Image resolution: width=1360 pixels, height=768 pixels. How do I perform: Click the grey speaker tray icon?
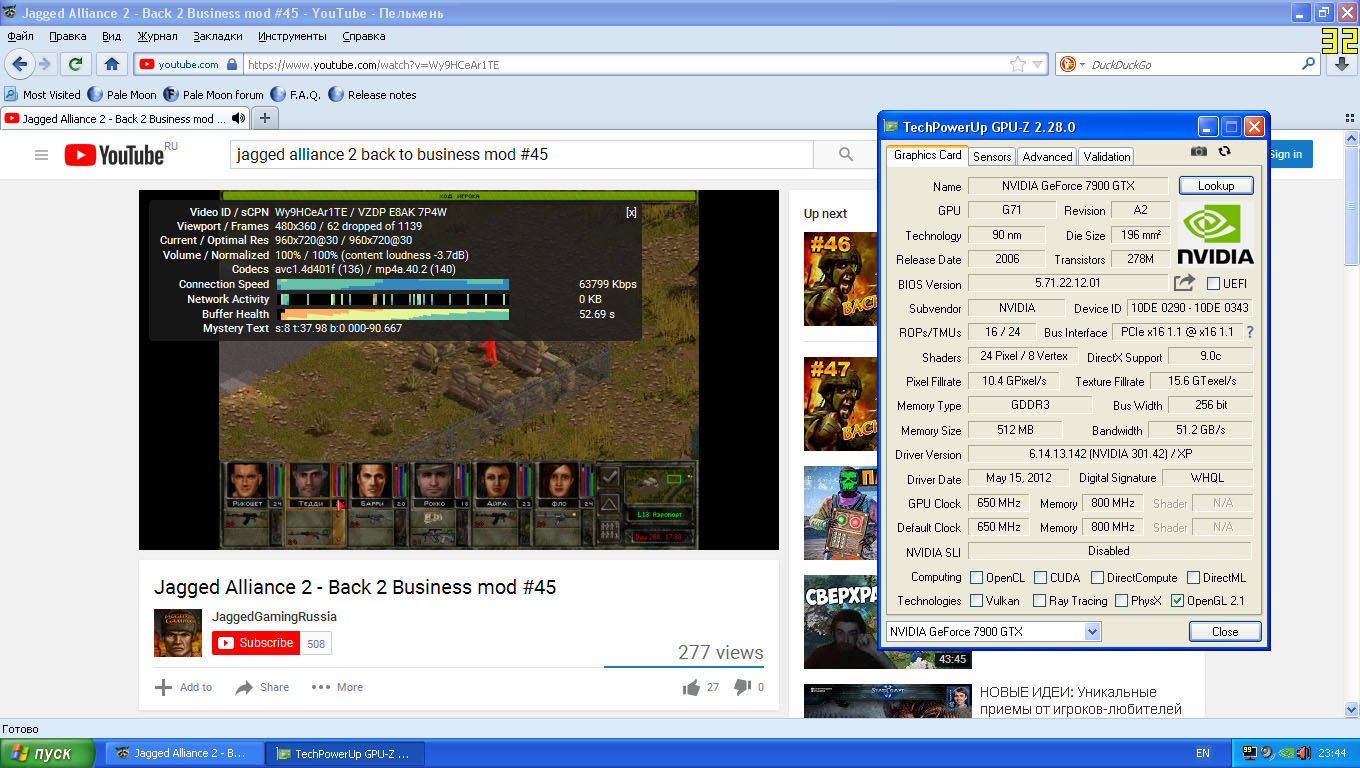click(1267, 753)
